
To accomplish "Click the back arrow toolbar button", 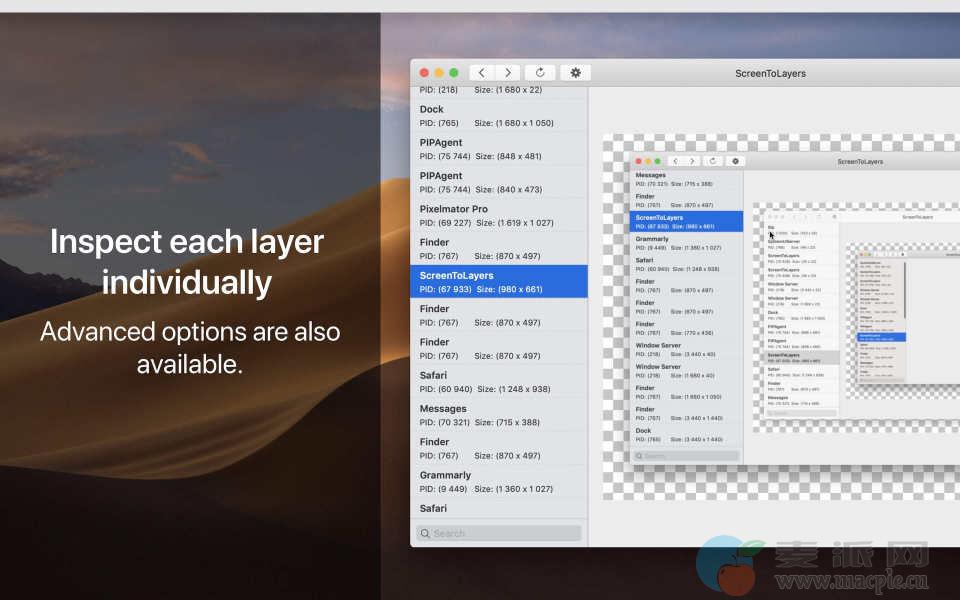I will point(483,73).
